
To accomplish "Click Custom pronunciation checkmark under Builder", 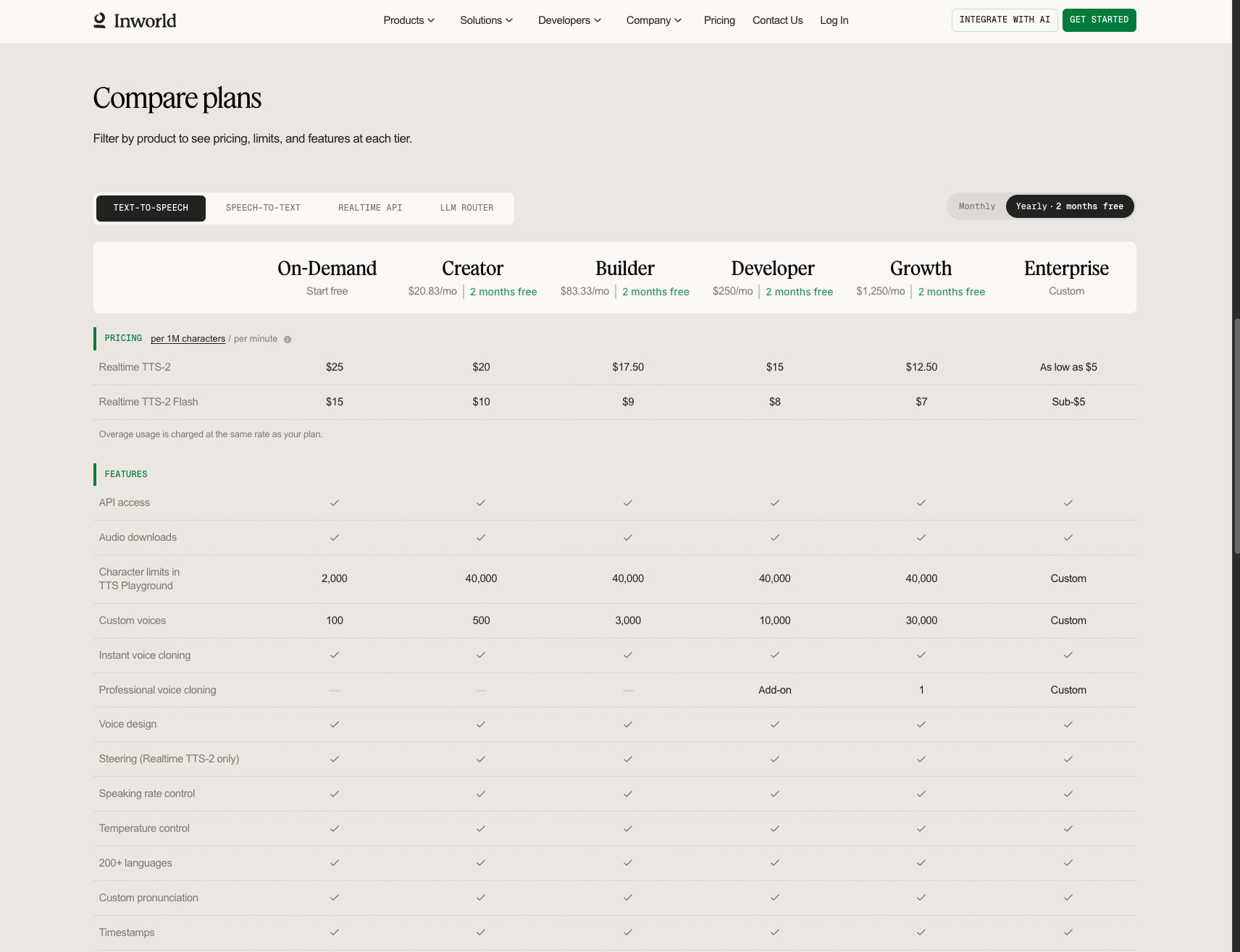I will (x=628, y=898).
